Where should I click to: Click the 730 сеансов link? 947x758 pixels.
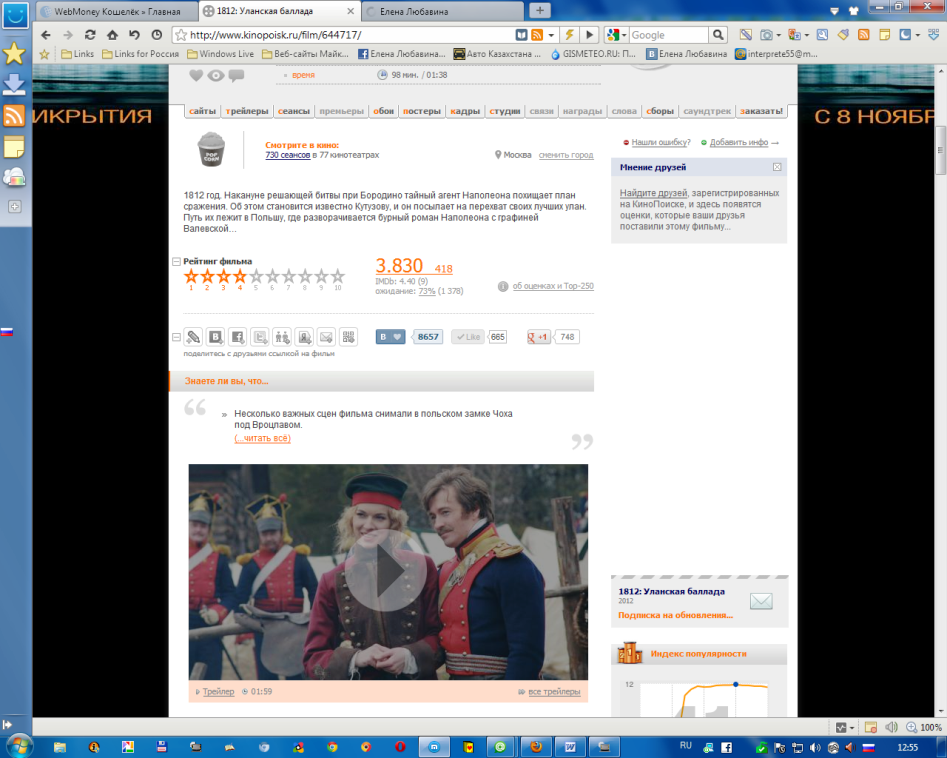coord(287,155)
